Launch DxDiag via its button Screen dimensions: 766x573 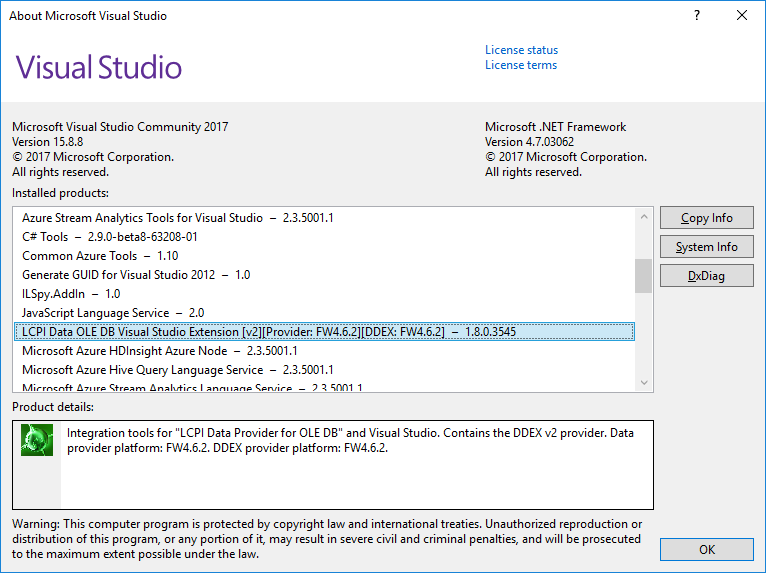point(706,276)
